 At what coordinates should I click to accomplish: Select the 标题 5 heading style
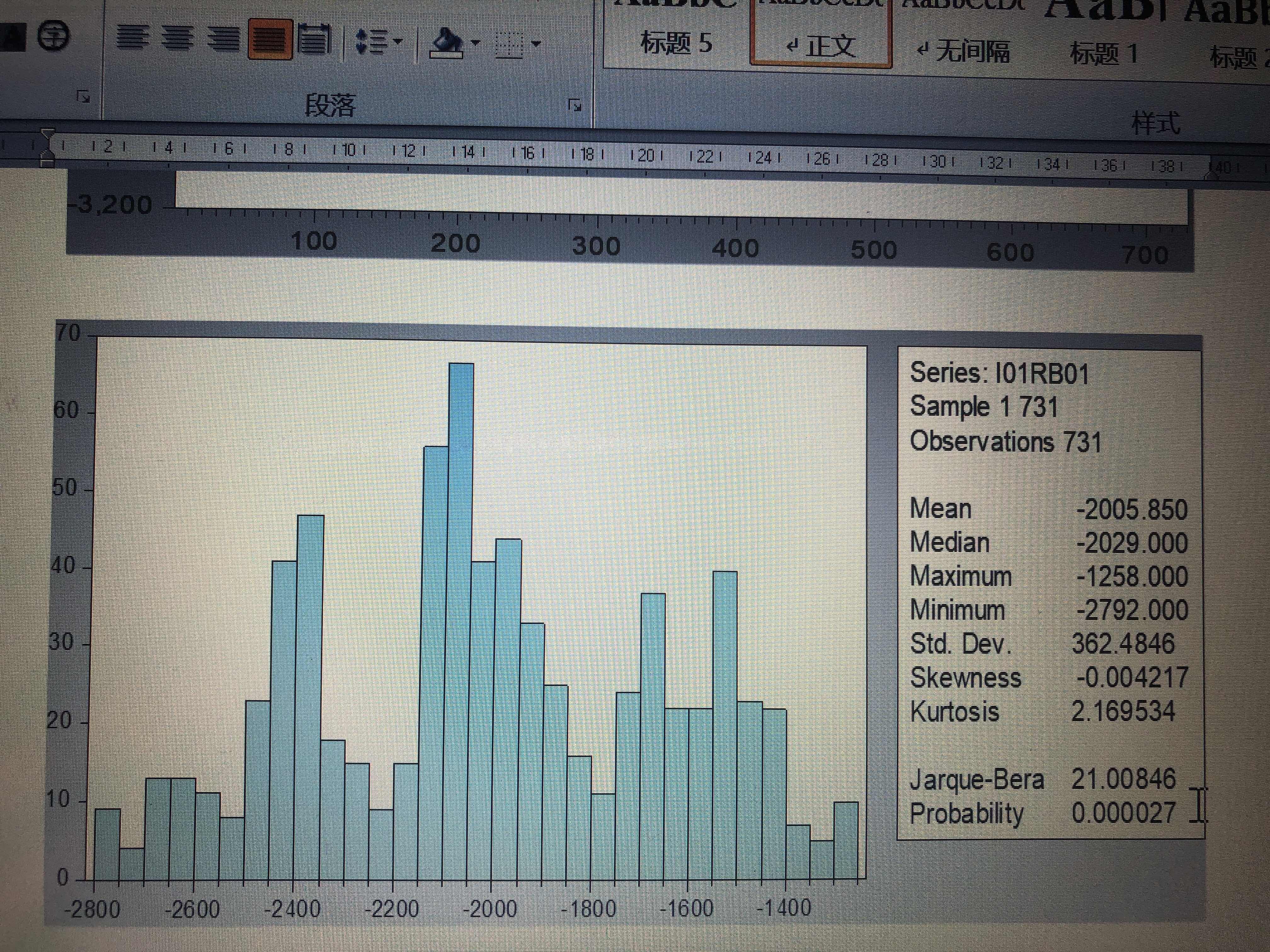(676, 42)
